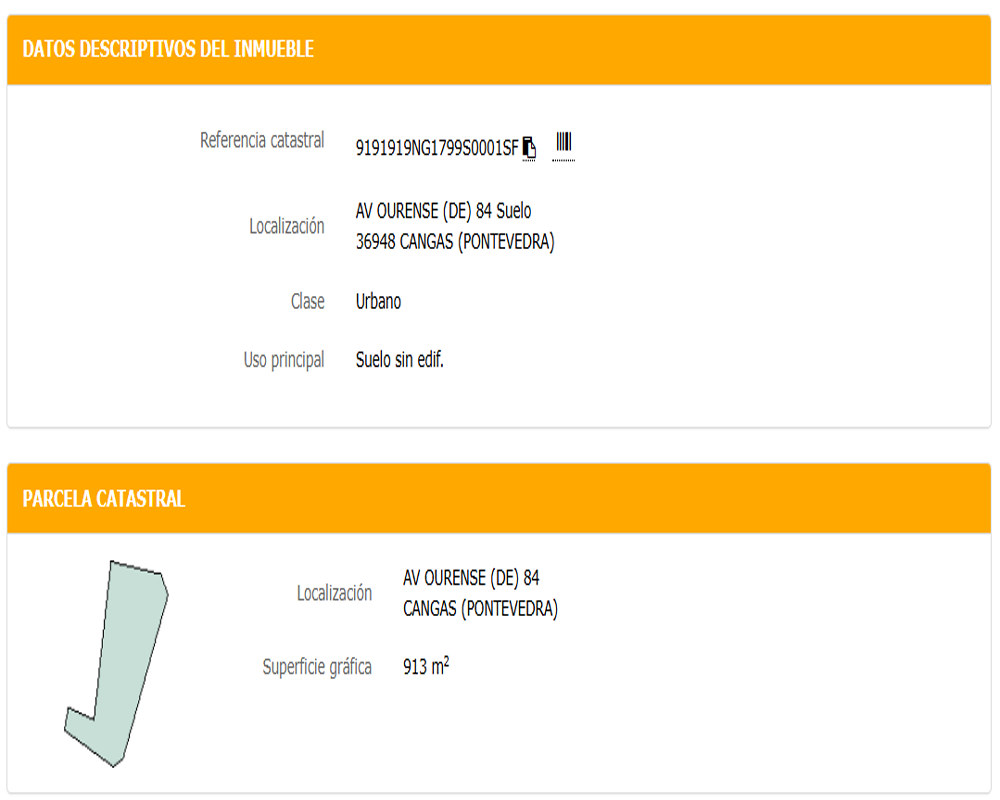The image size is (1000, 800).
Task: Click the 'Uso principal' label
Action: 284,360
